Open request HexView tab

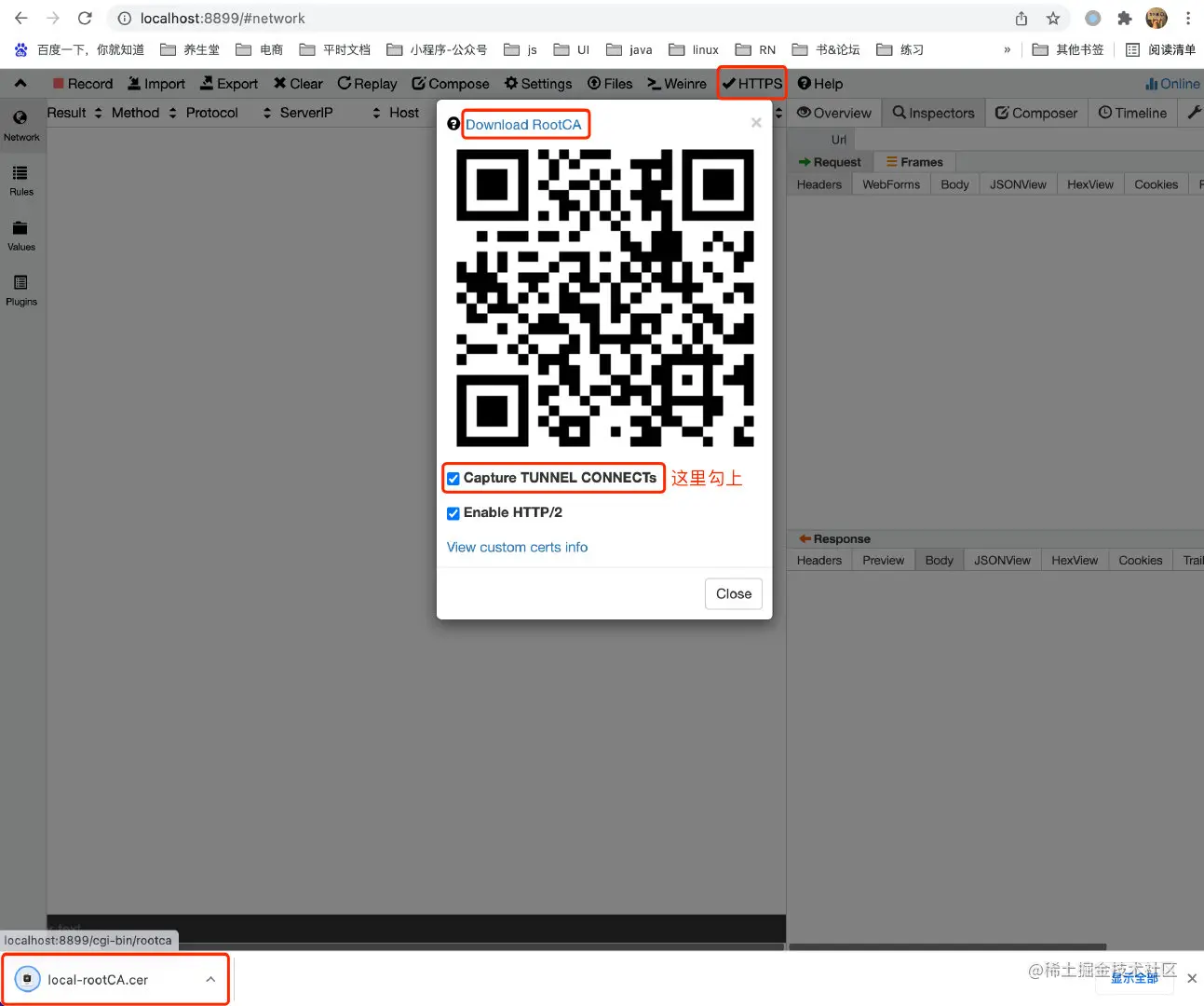1090,184
